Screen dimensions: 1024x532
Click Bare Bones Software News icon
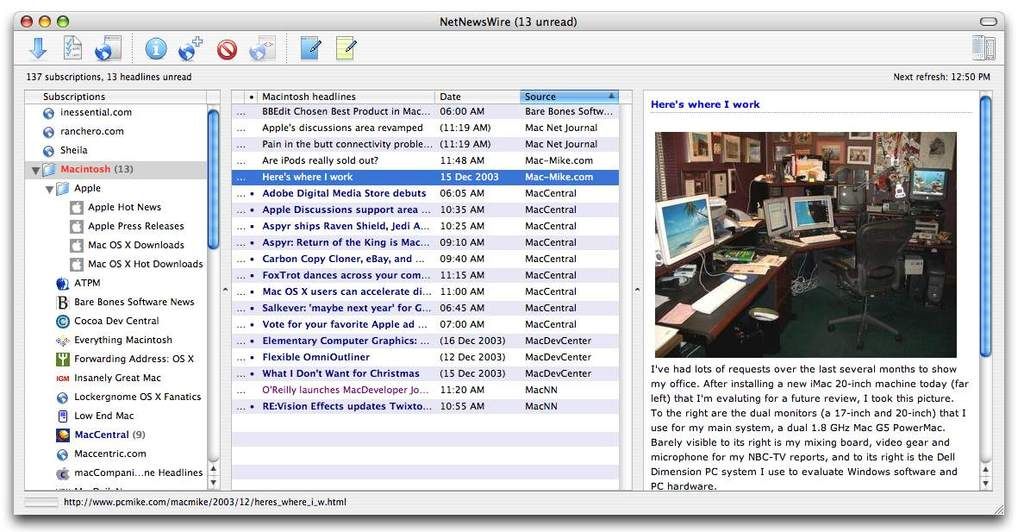63,302
